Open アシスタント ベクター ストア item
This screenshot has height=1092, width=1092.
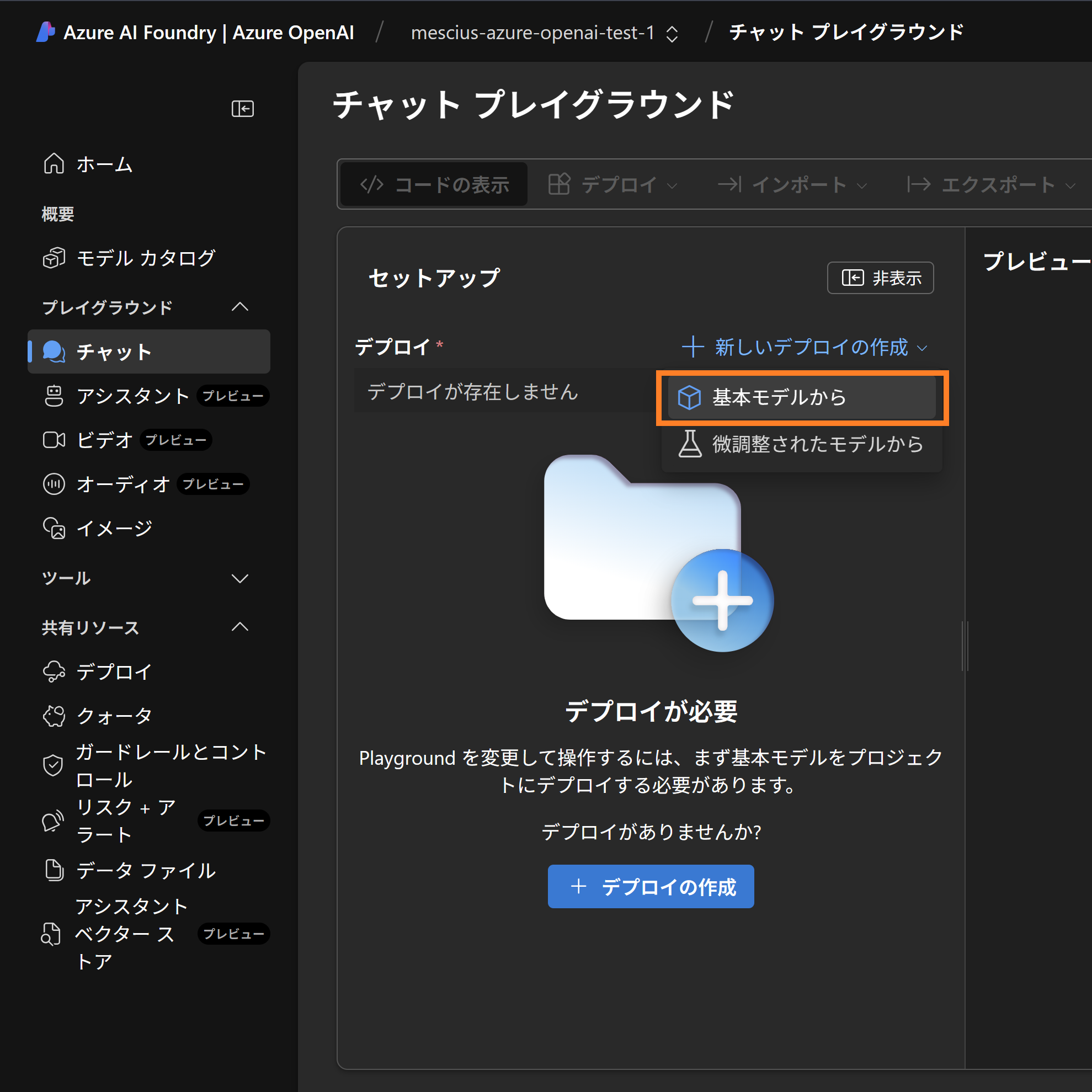148,934
